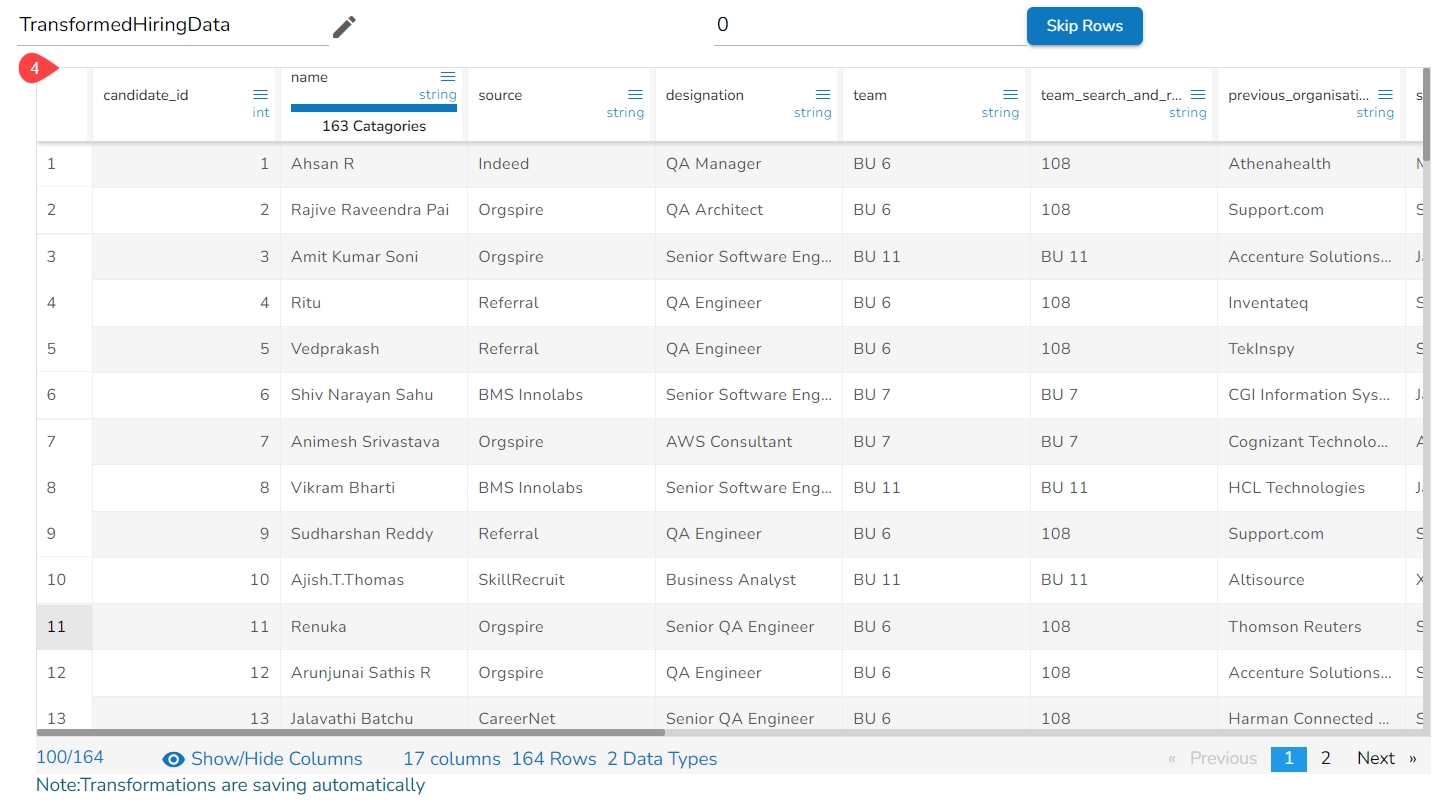Click the 2 Data Types link
The height and width of the screenshot is (805, 1444).
662,759
